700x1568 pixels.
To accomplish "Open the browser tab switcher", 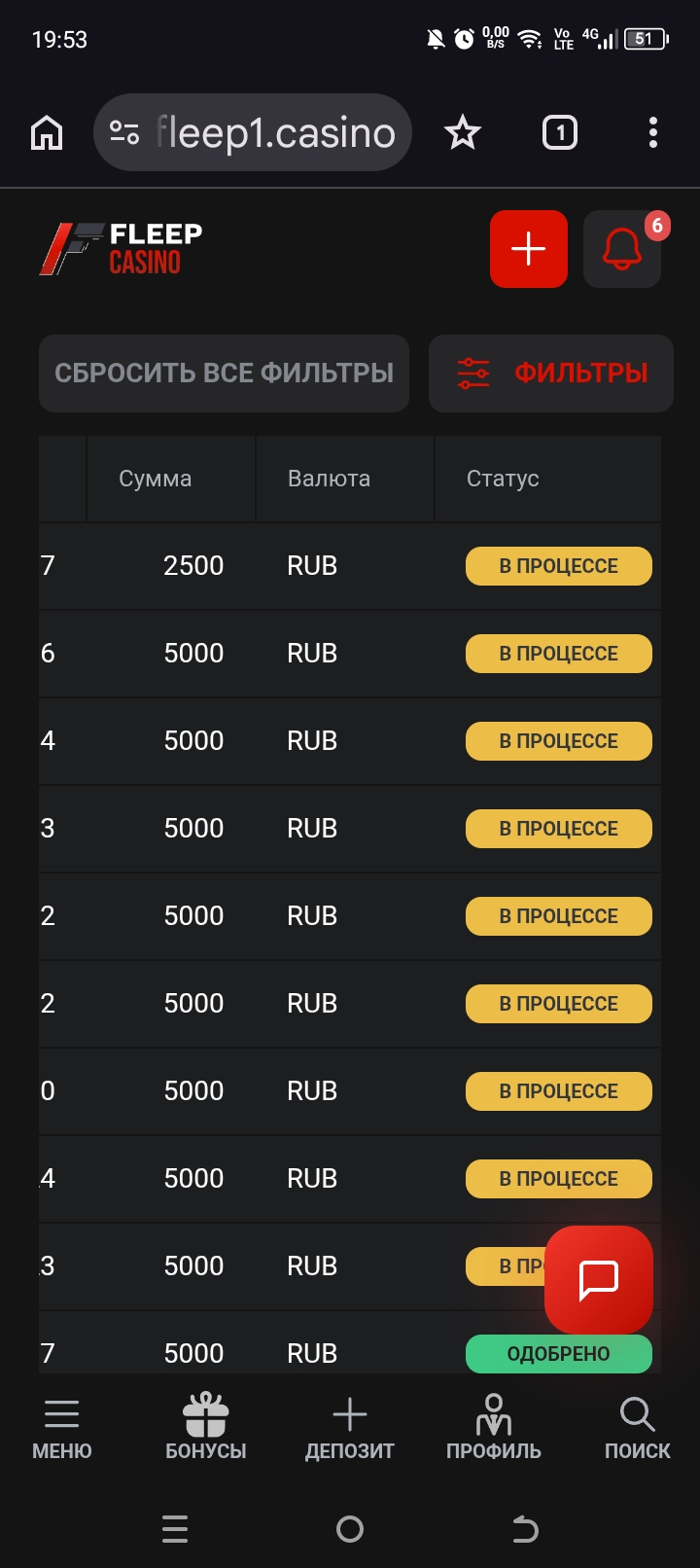I will coord(559,132).
